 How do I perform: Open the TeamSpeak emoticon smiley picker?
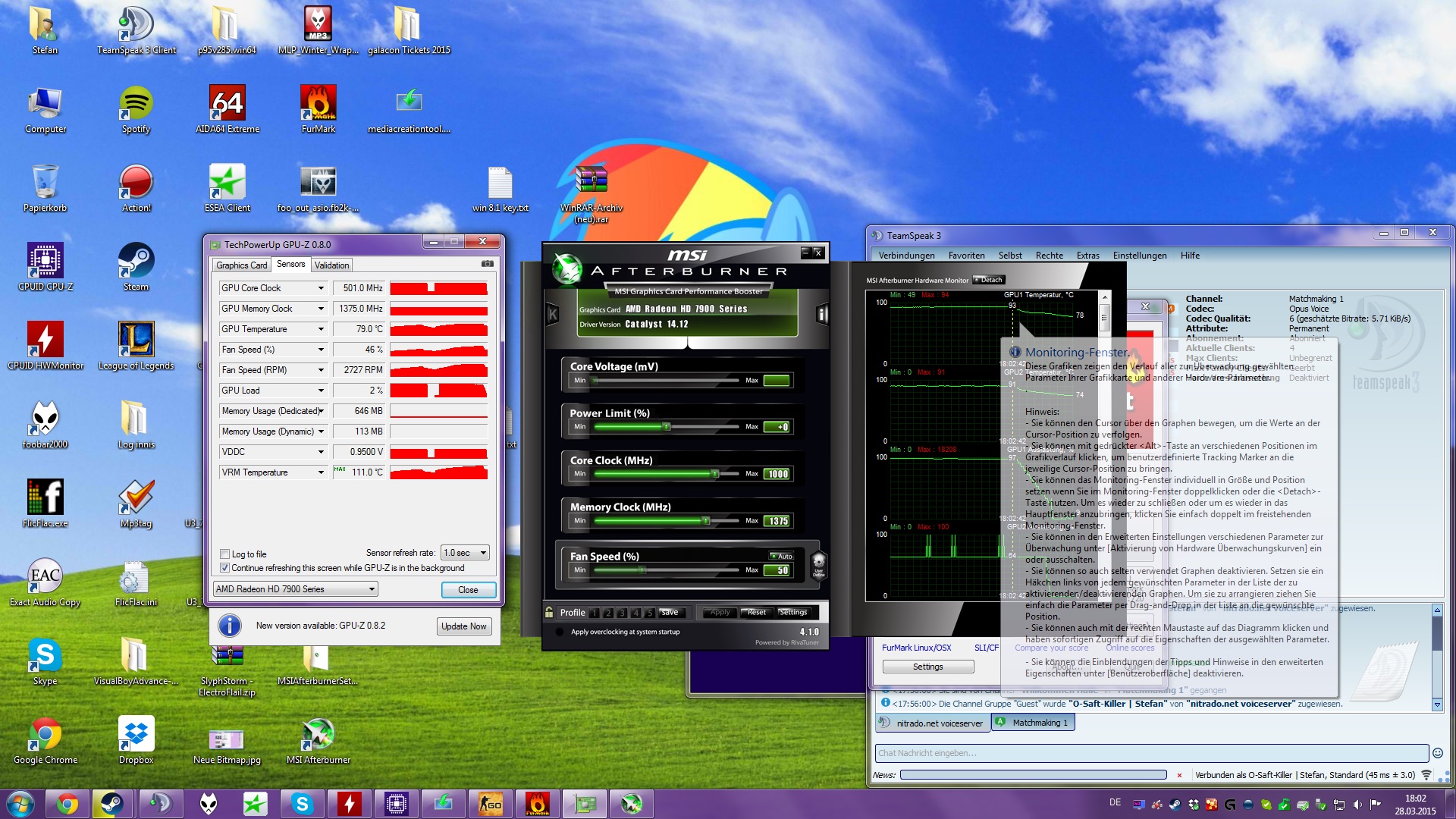coord(1436,753)
